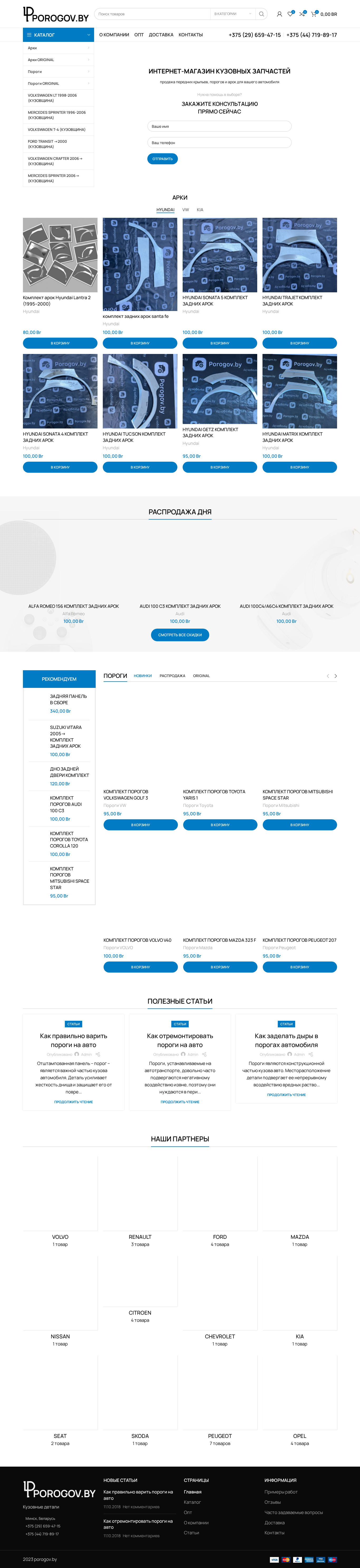The width and height of the screenshot is (360, 1568).
Task: Click the MasterCard payment icon in footer
Action: (286, 1560)
